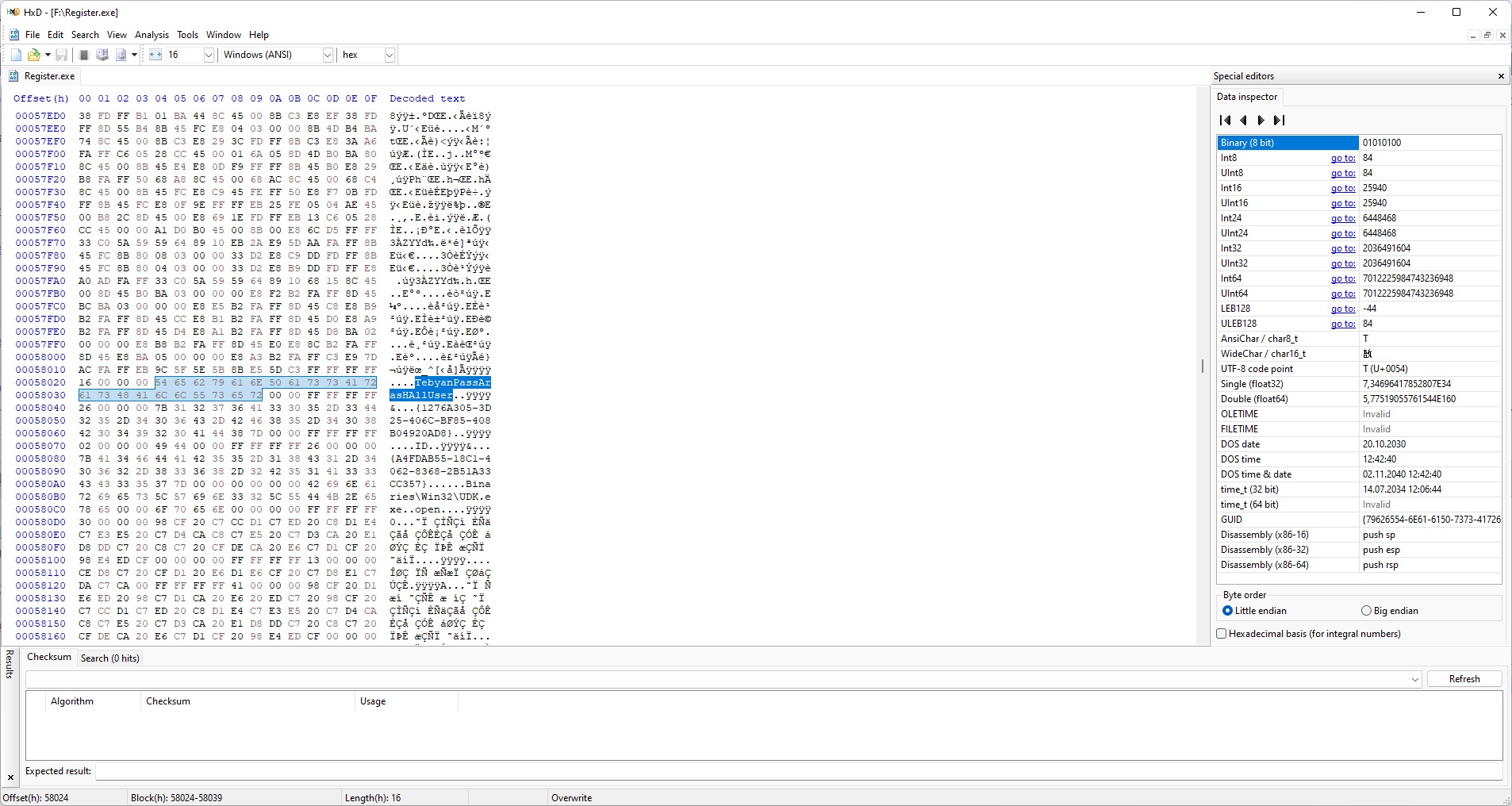Open the Edit menu
1512x806 pixels.
tap(56, 35)
